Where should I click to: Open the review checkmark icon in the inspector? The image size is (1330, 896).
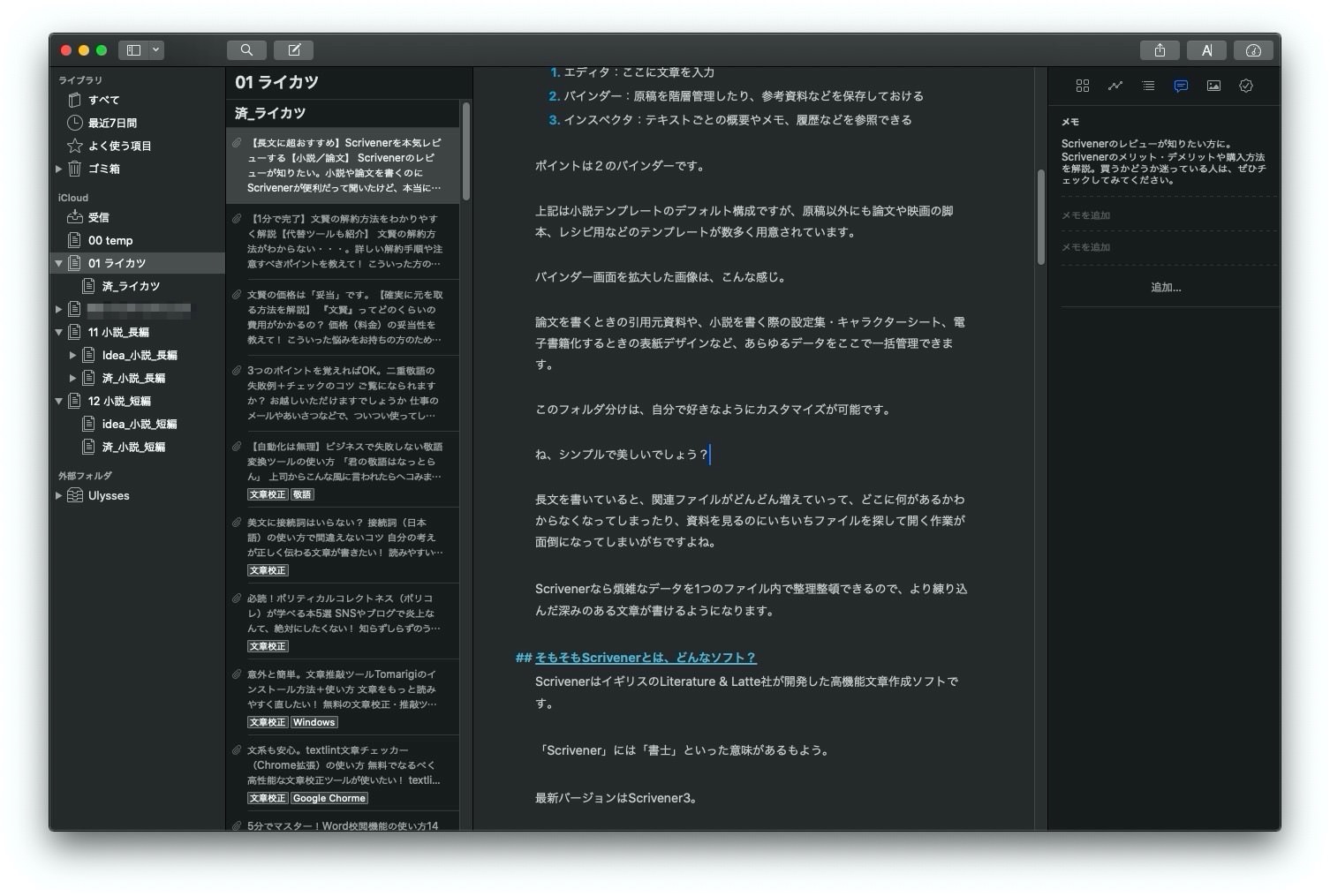tap(1246, 86)
